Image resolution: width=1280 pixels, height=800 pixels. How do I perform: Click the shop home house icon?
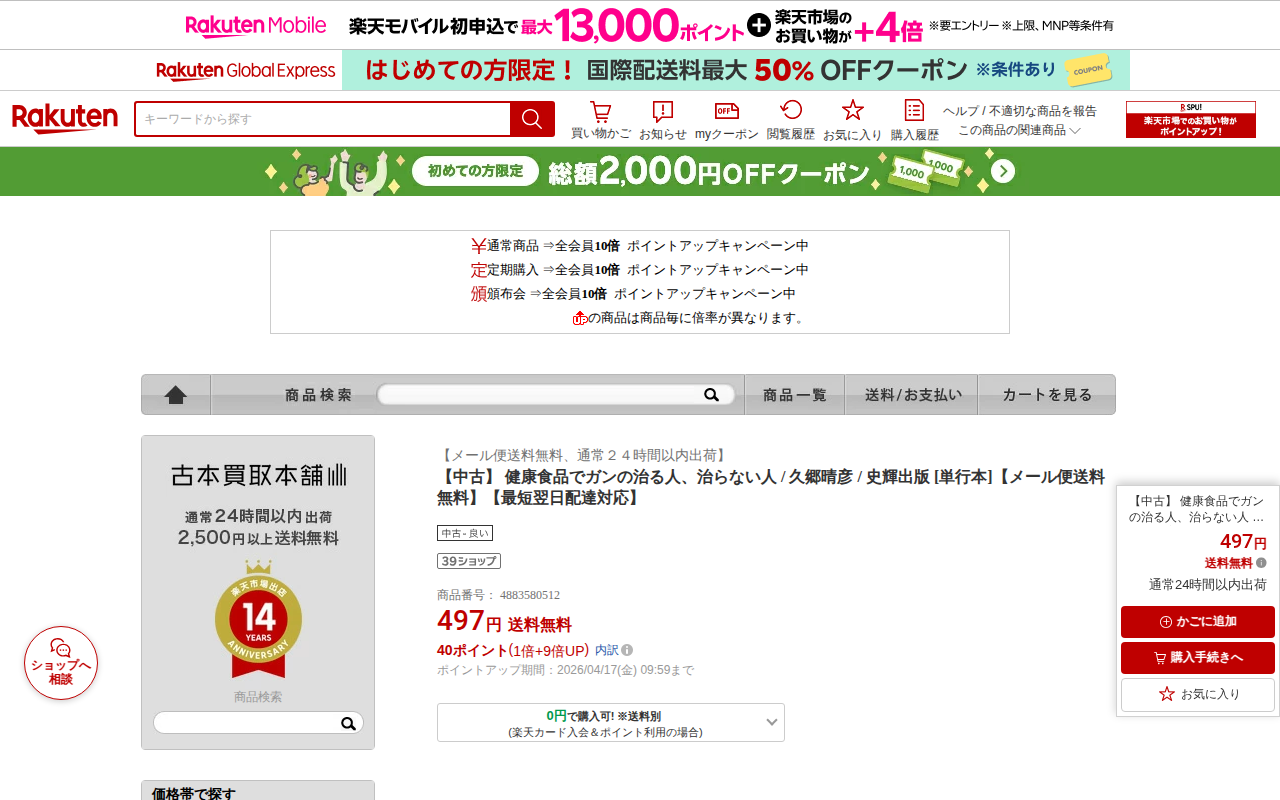tap(176, 395)
